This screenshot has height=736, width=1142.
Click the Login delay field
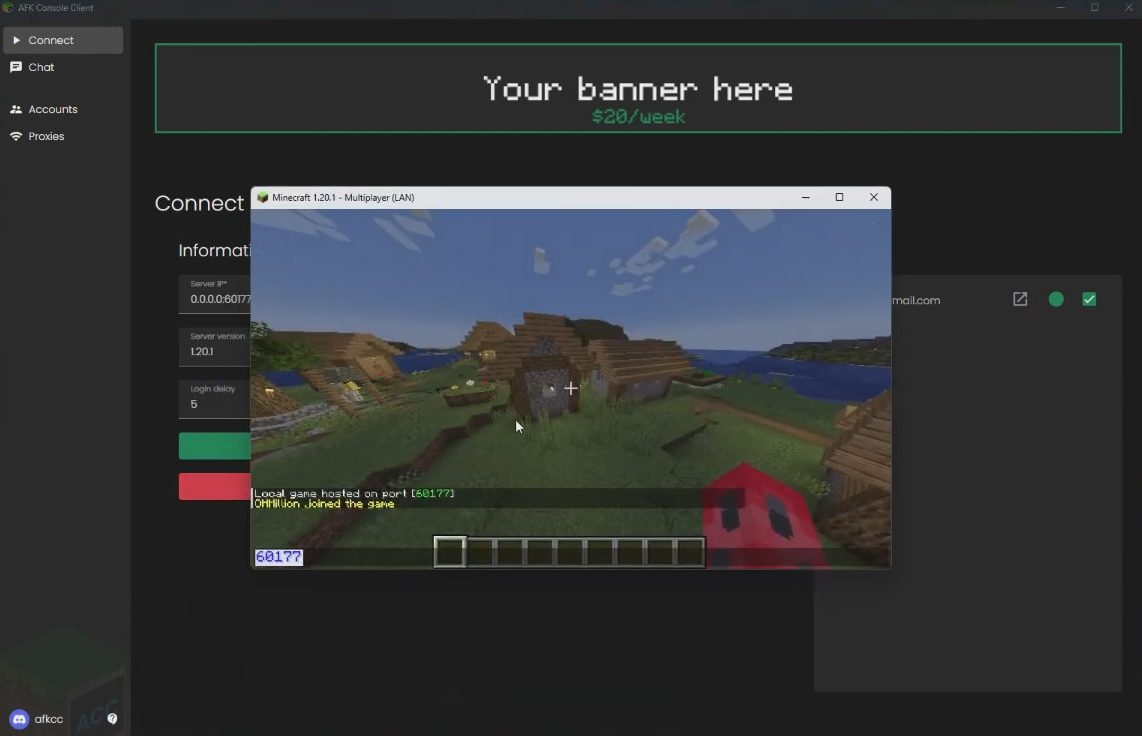coord(215,398)
